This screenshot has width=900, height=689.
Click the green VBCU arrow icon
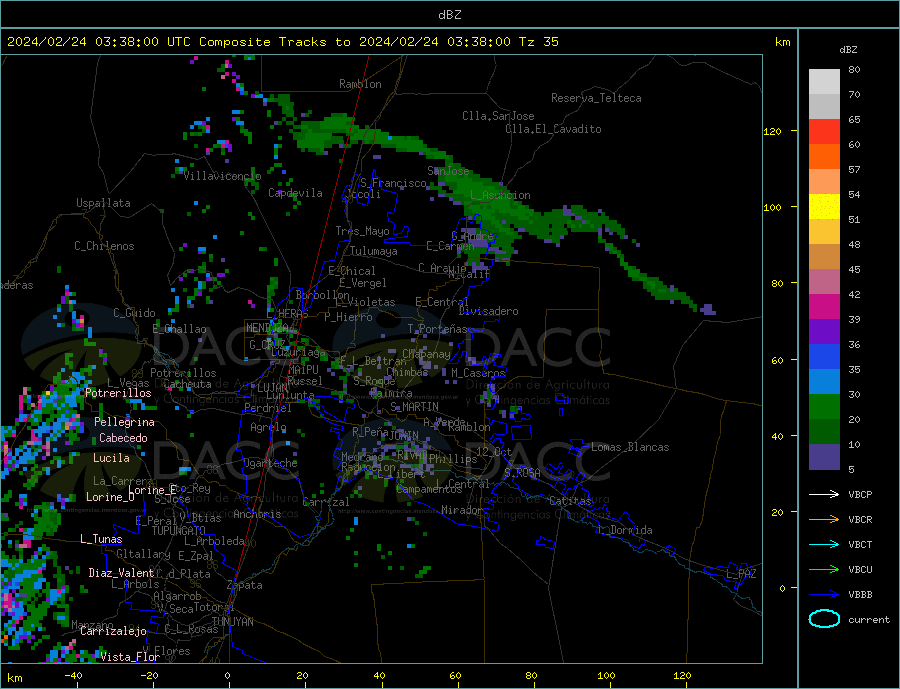(824, 570)
